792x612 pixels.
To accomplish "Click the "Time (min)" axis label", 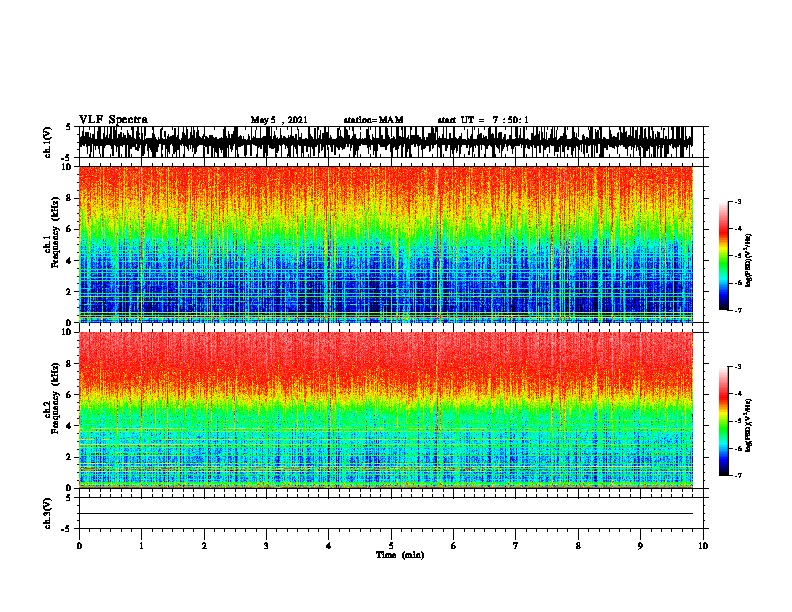I will (400, 555).
